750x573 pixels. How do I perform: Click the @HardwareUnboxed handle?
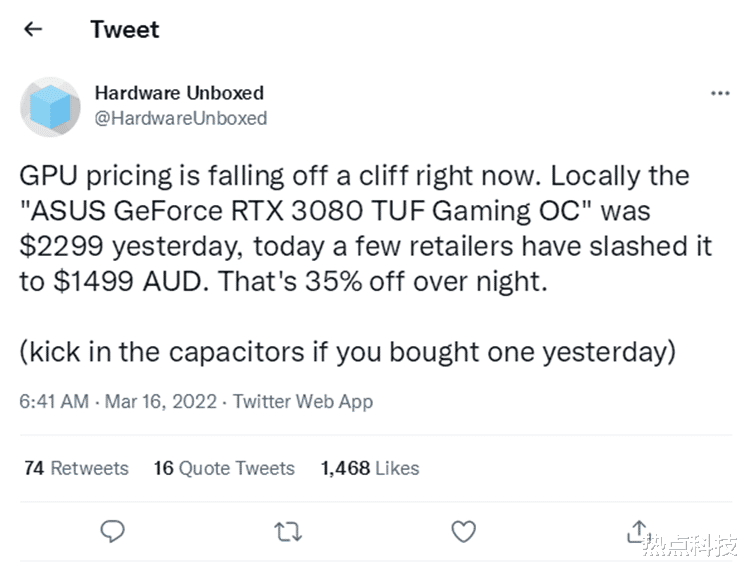click(181, 118)
